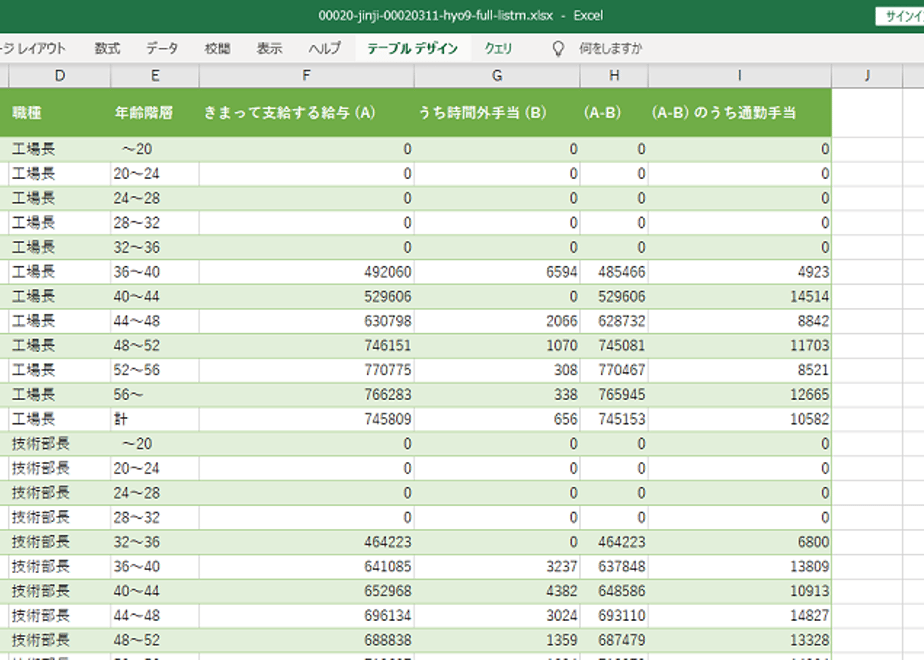Select cell with value 14514
The width and height of the screenshot is (924, 660).
pyautogui.click(x=740, y=296)
